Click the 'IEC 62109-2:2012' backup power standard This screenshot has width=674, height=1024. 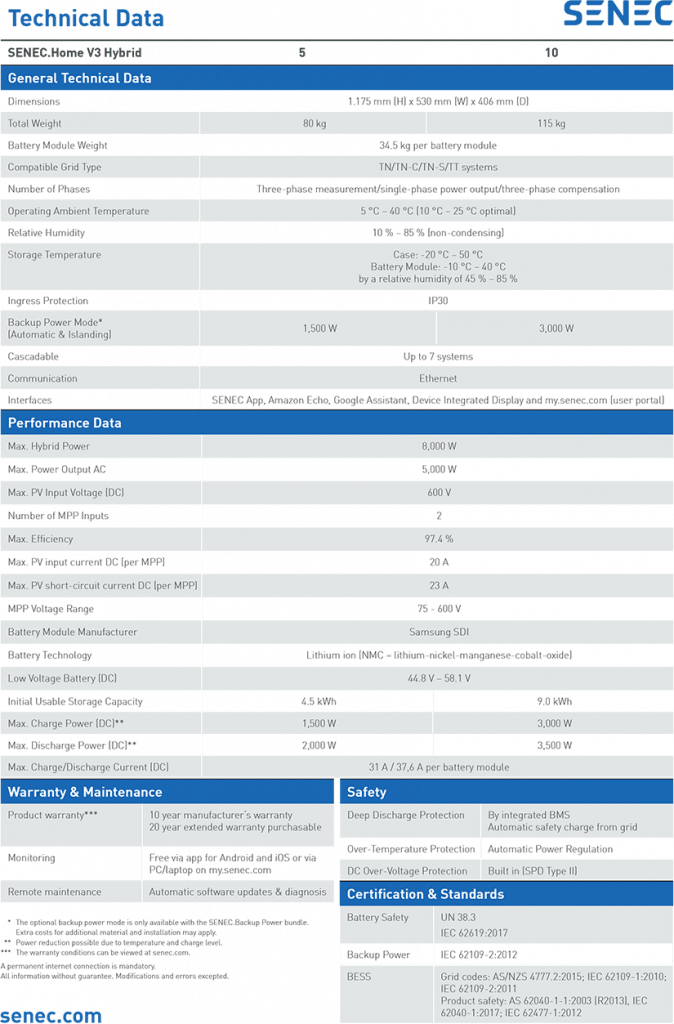479,955
